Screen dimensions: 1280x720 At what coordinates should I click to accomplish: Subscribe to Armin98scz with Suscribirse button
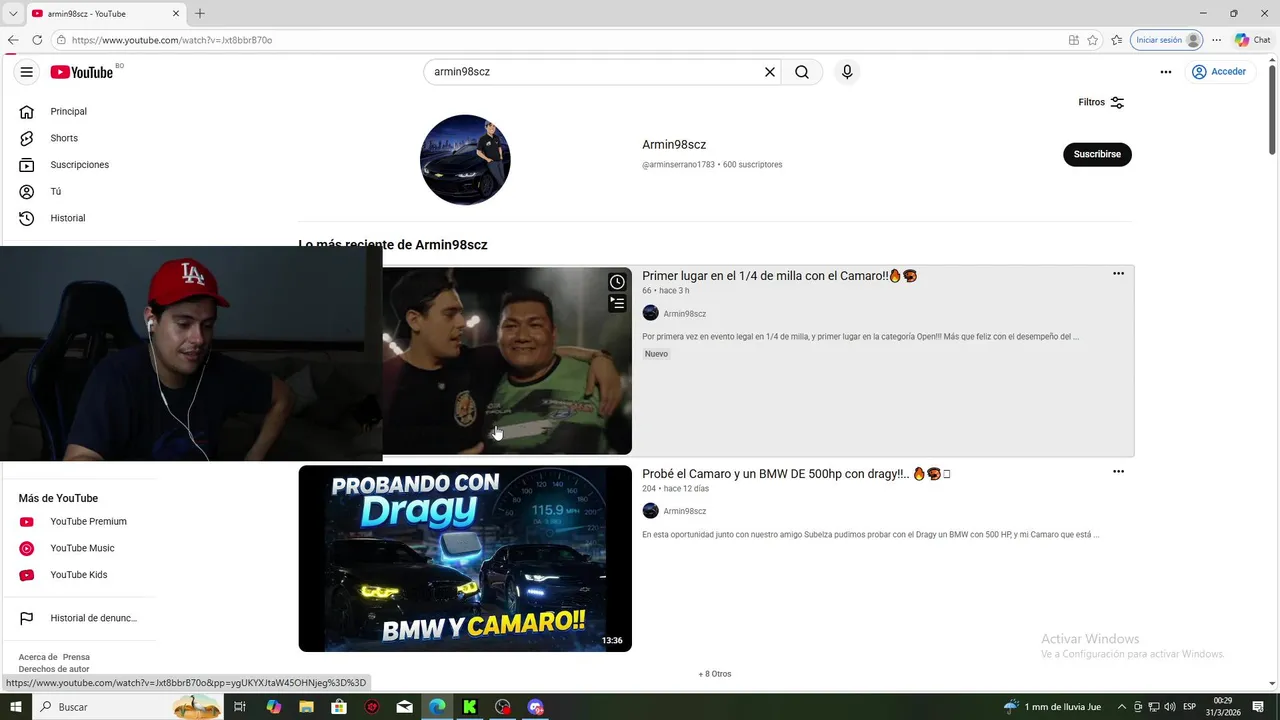(1097, 154)
